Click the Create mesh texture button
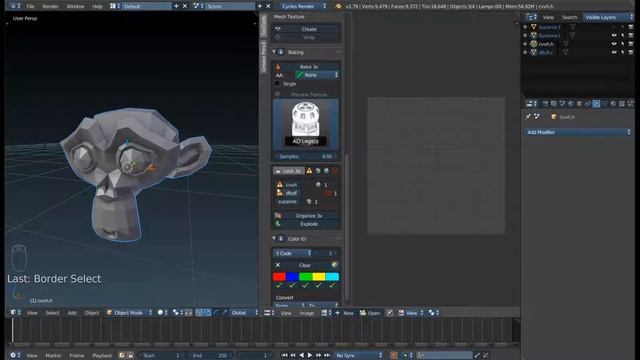640x360 pixels. click(x=306, y=29)
